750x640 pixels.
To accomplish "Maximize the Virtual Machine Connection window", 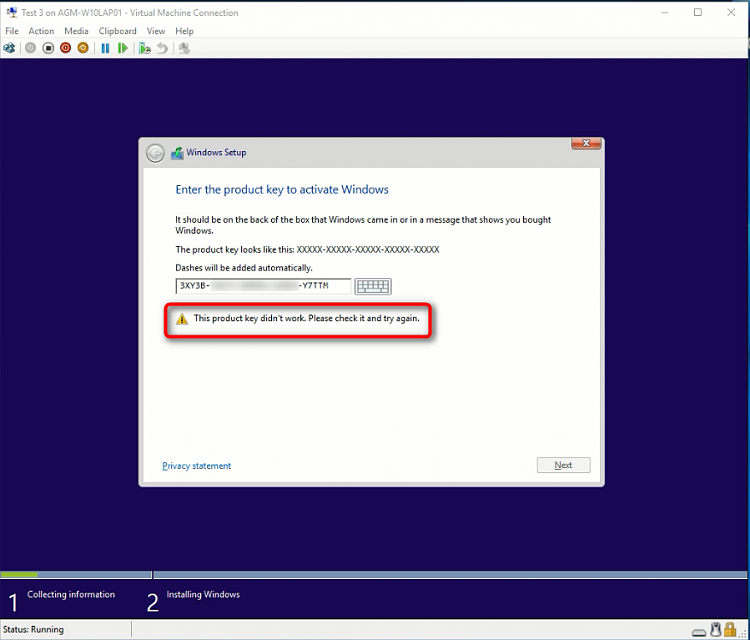I will [x=698, y=12].
